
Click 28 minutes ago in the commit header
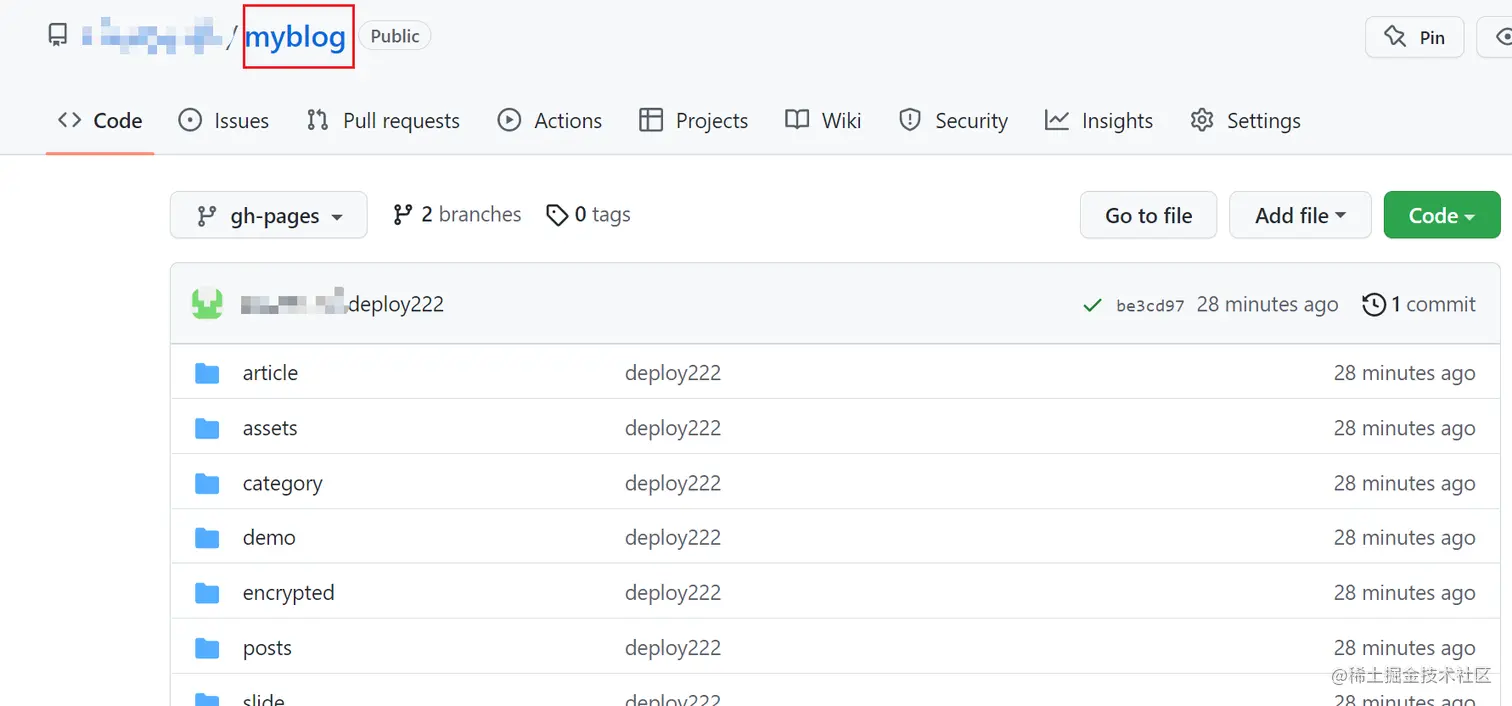[x=1267, y=304]
